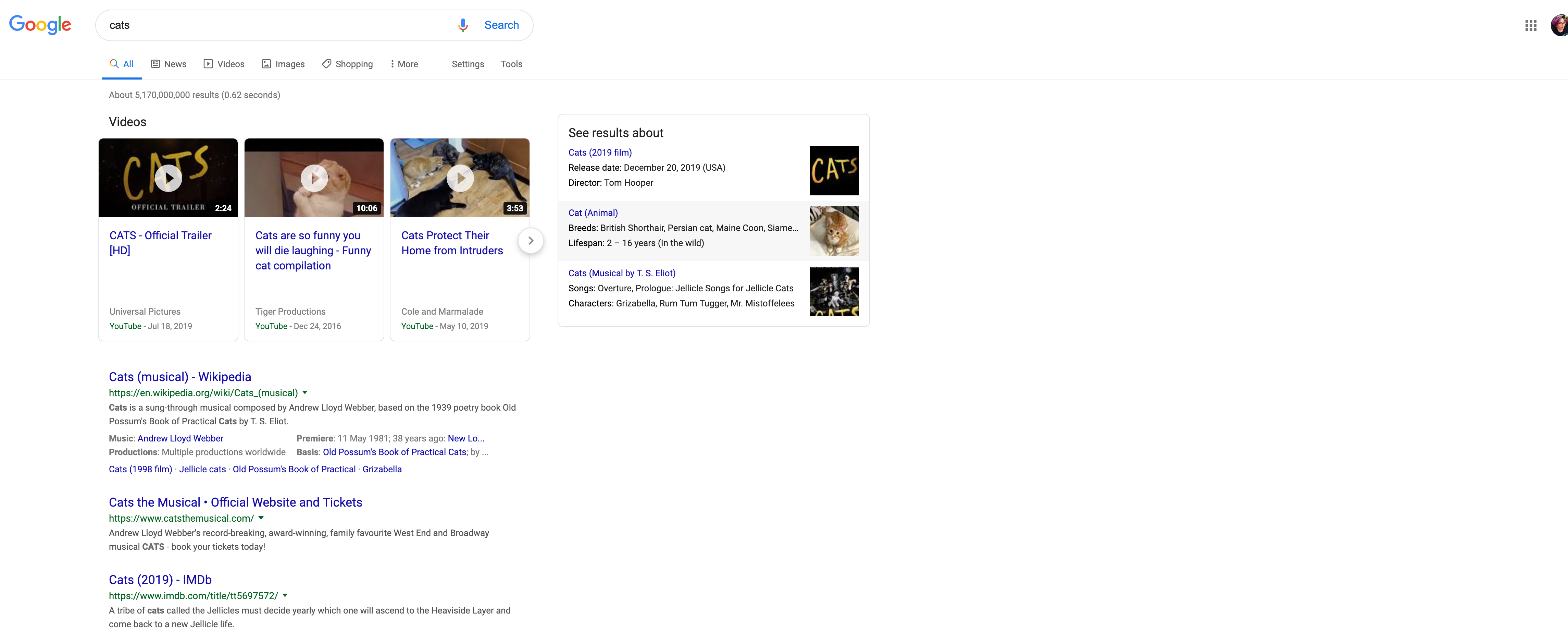The image size is (1568, 643).
Task: Follow Old Possum's Book of Practical Cats basis link
Action: (395, 452)
